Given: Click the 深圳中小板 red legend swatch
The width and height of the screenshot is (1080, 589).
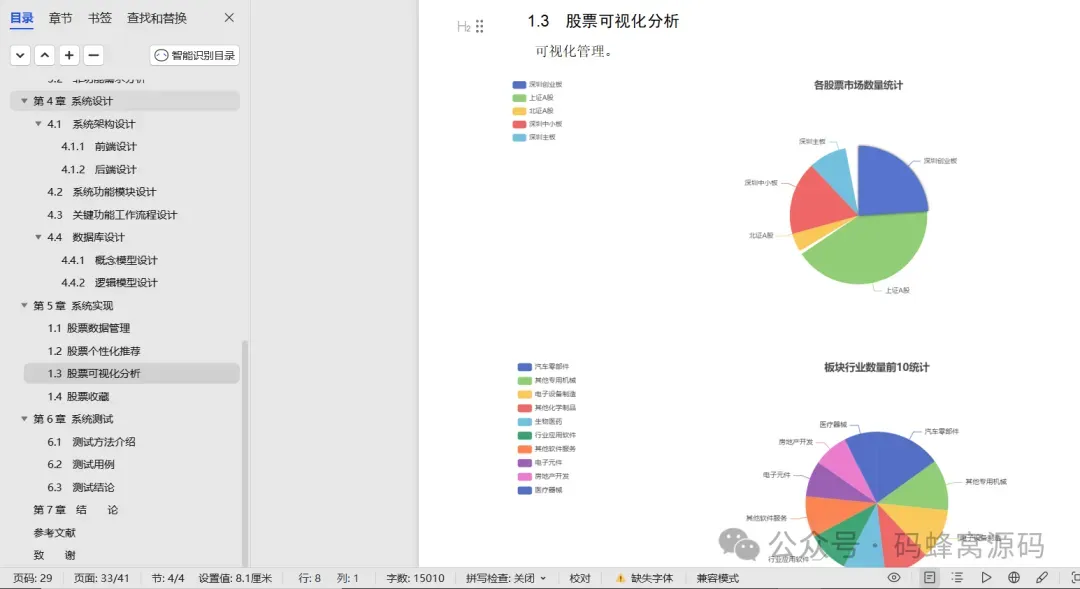Looking at the screenshot, I should [x=519, y=124].
